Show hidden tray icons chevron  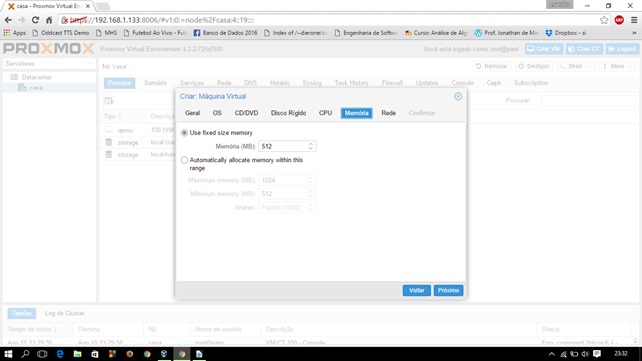click(x=552, y=354)
